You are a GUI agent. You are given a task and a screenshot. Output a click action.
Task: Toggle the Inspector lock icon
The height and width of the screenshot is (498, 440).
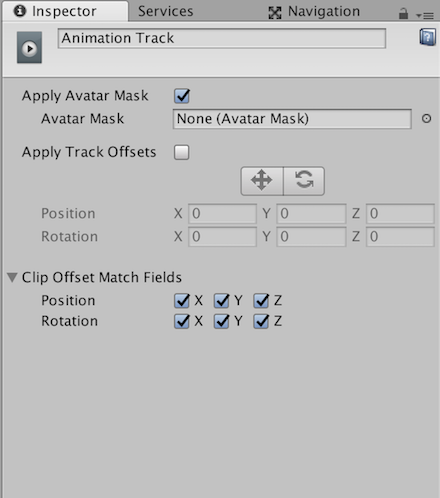pyautogui.click(x=403, y=14)
